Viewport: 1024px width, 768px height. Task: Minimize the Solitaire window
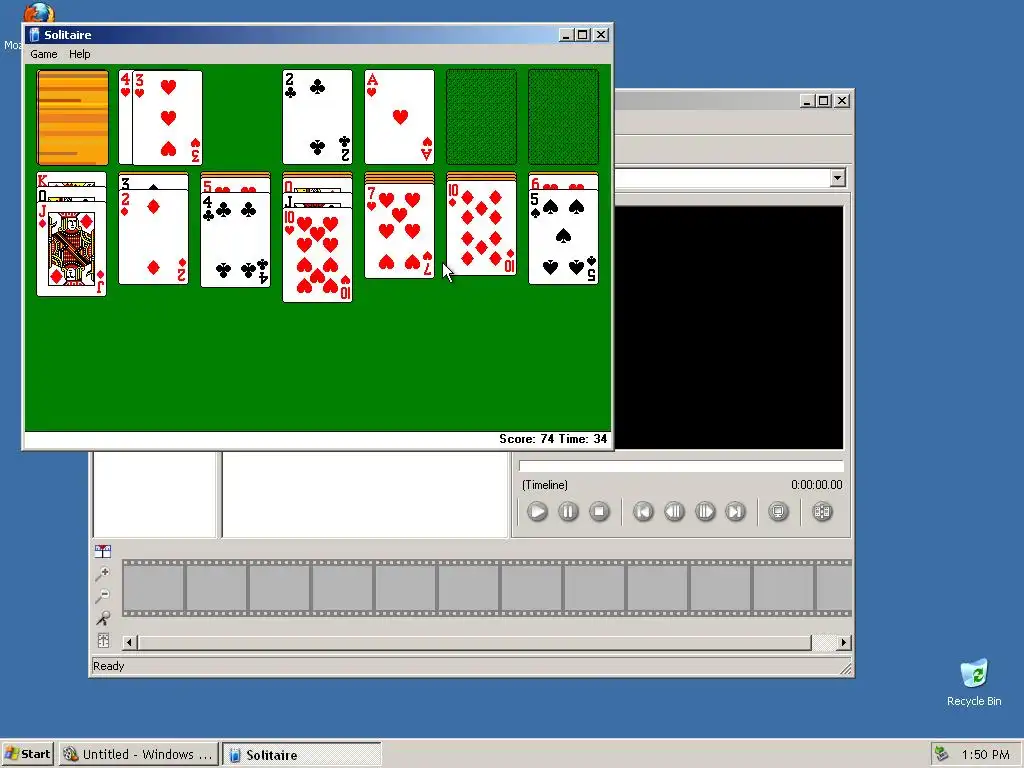click(x=566, y=35)
